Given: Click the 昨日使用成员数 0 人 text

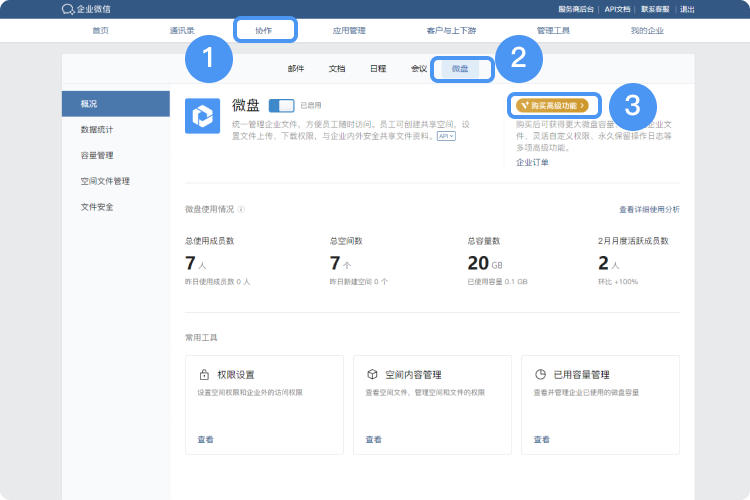Looking at the screenshot, I should click(x=218, y=282).
